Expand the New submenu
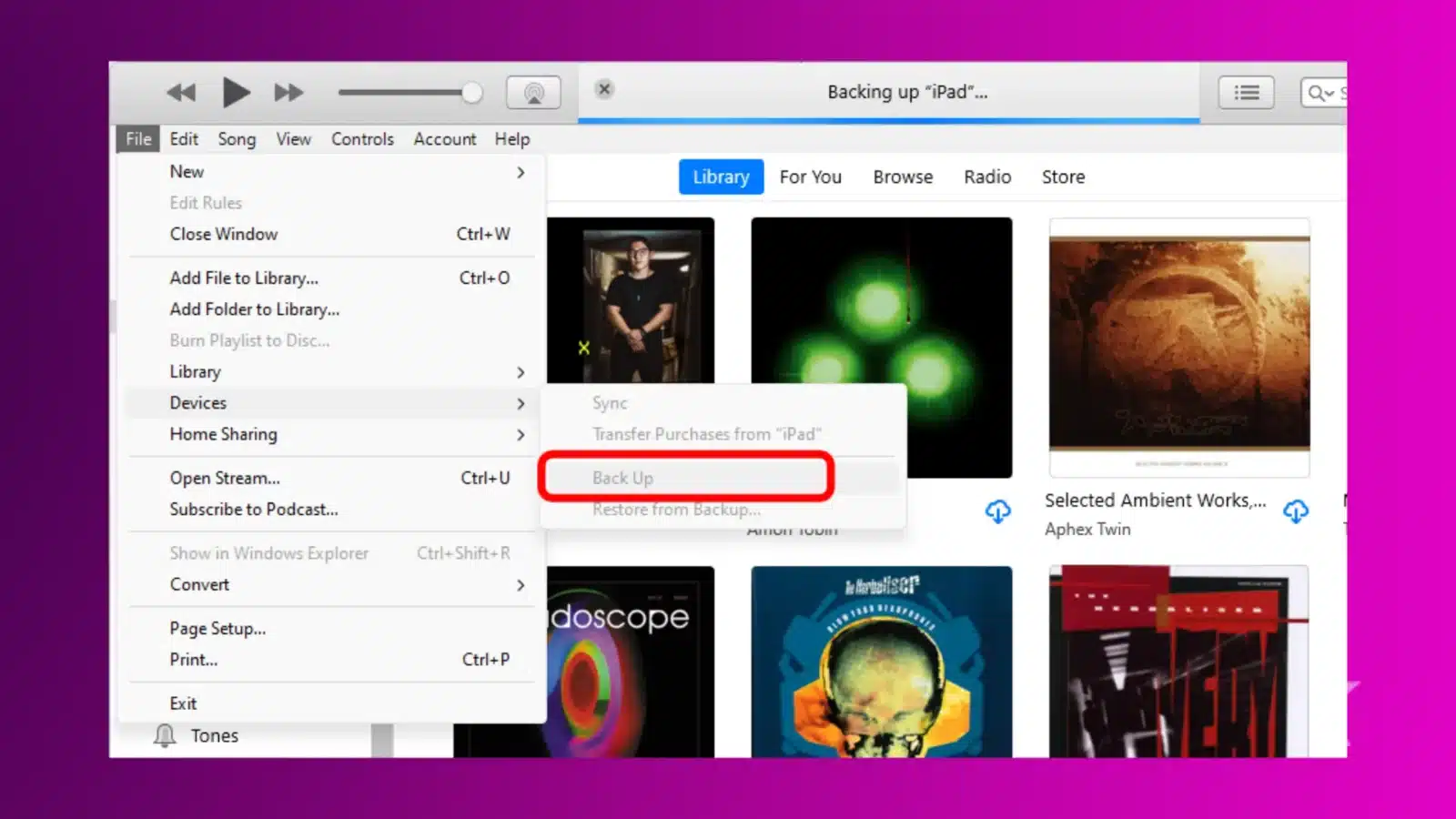This screenshot has height=819, width=1456. click(x=333, y=172)
